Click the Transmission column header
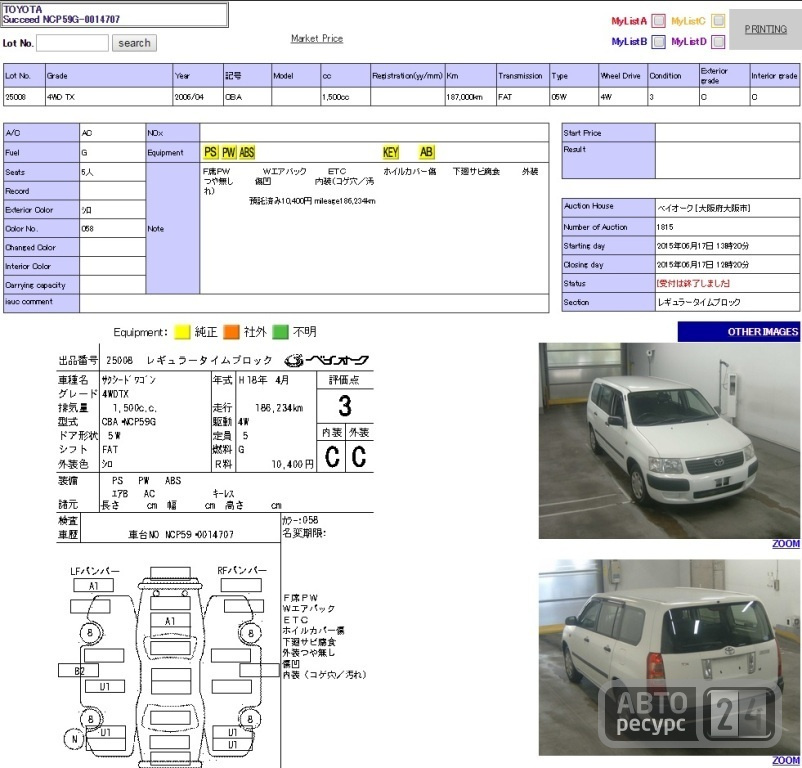The image size is (802, 768). coord(523,76)
